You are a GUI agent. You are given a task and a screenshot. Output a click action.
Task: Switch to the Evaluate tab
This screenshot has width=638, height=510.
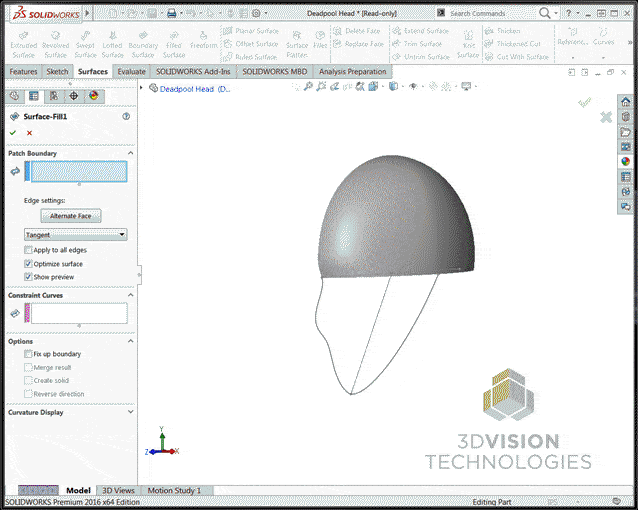point(131,72)
